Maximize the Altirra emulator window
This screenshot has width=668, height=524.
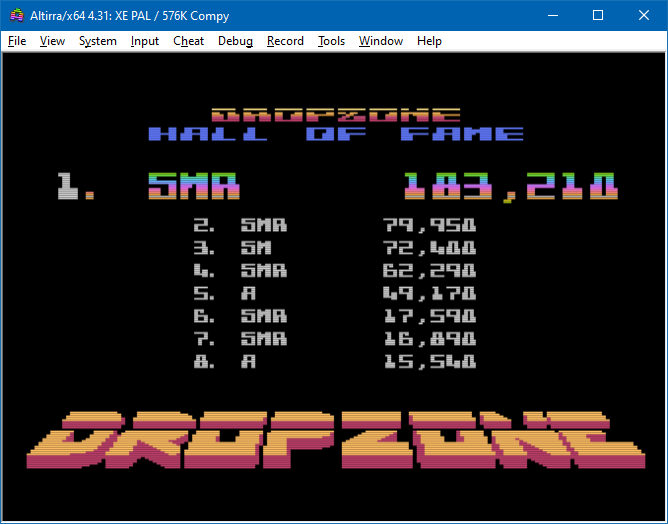(x=597, y=16)
